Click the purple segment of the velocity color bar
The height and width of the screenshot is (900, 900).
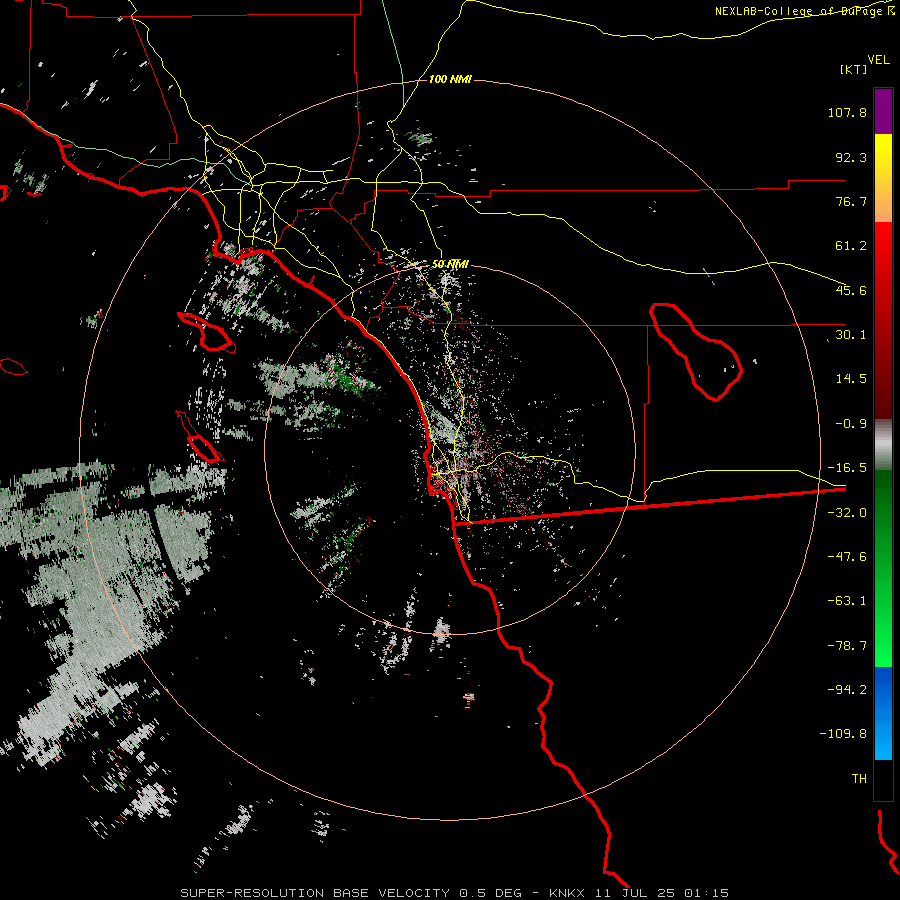pyautogui.click(x=883, y=111)
